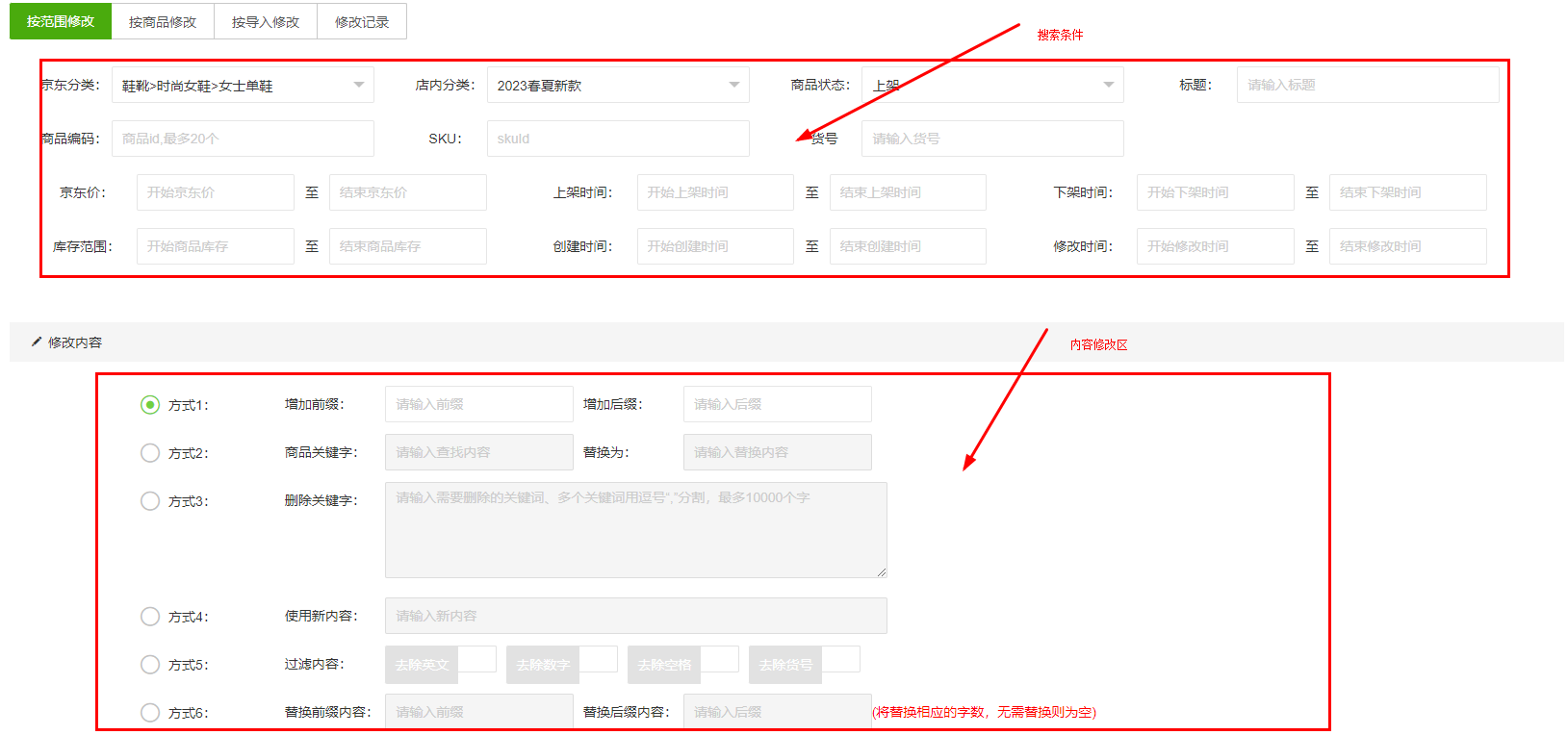Switch to the 按商品修改 tab
This screenshot has height=735, width=1568.
coord(163,22)
